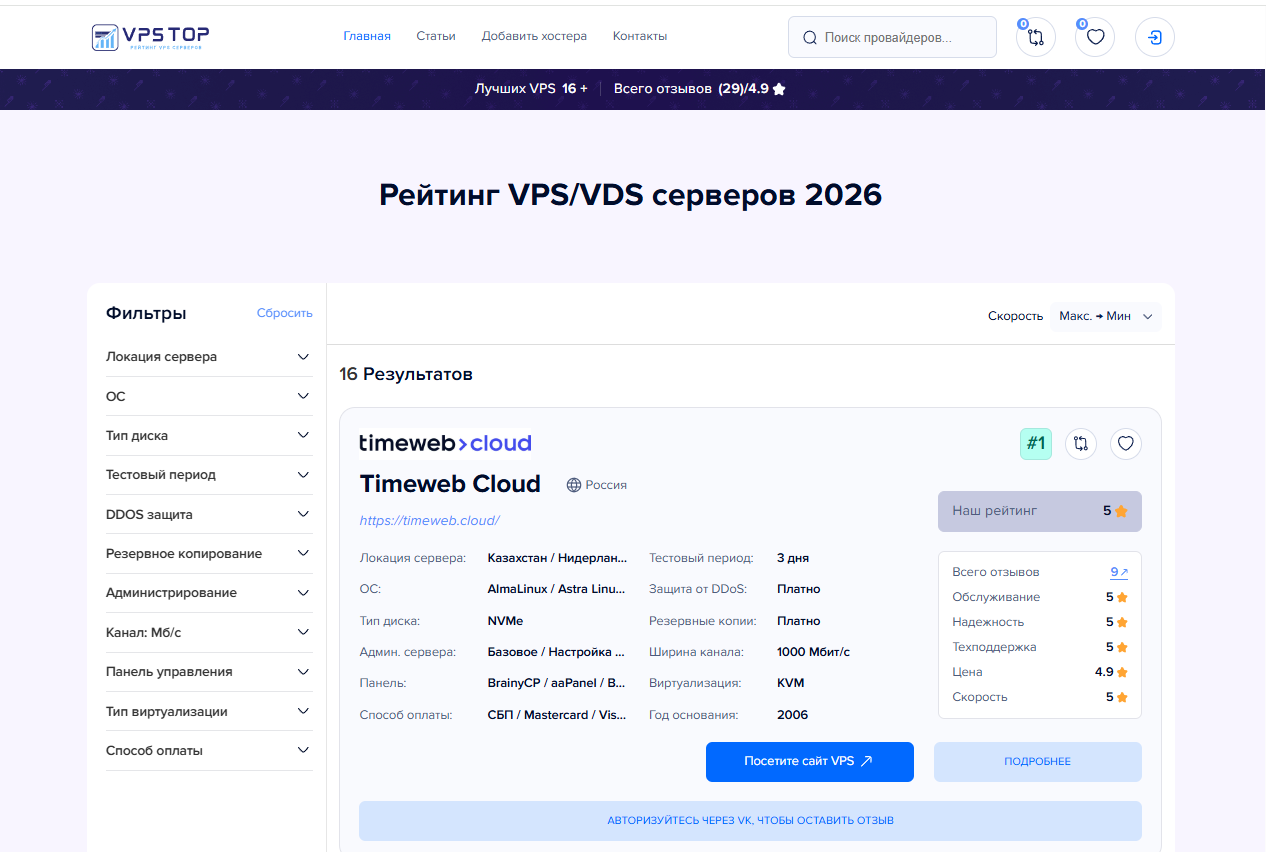
Task: Click the Посетите сайт VPS button
Action: [810, 762]
